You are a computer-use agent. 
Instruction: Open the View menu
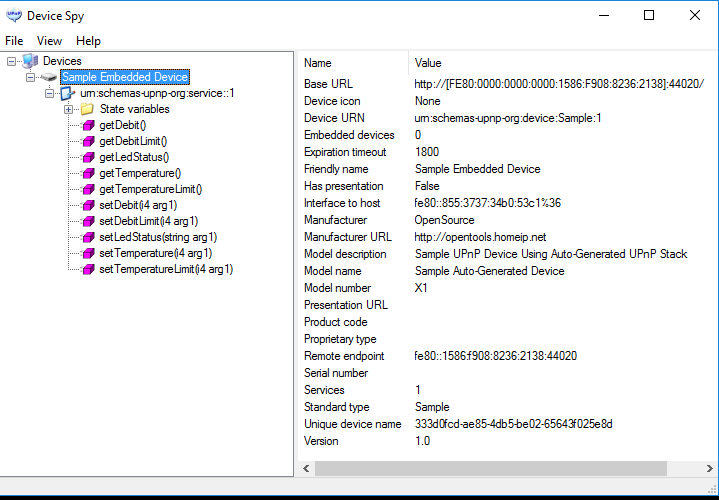[x=49, y=41]
